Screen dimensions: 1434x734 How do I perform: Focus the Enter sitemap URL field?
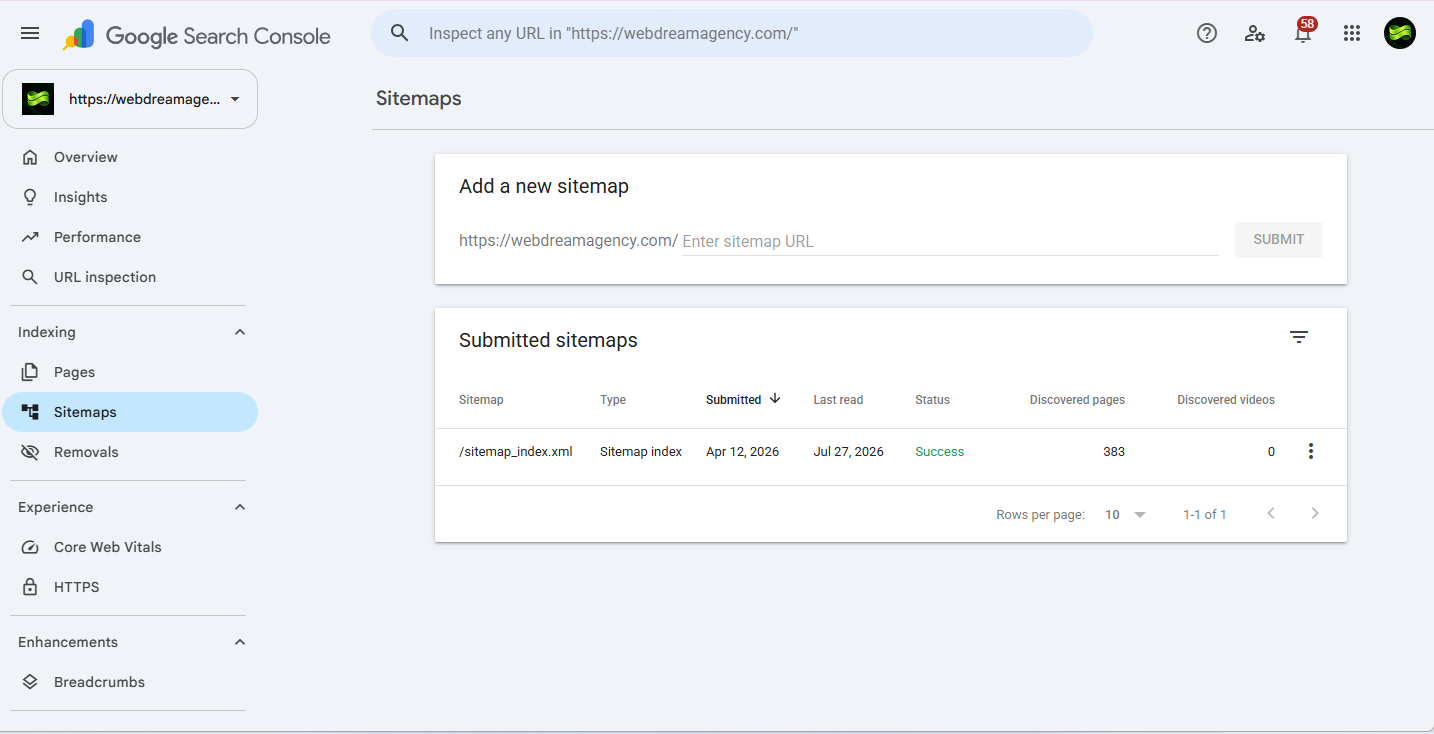tap(950, 241)
